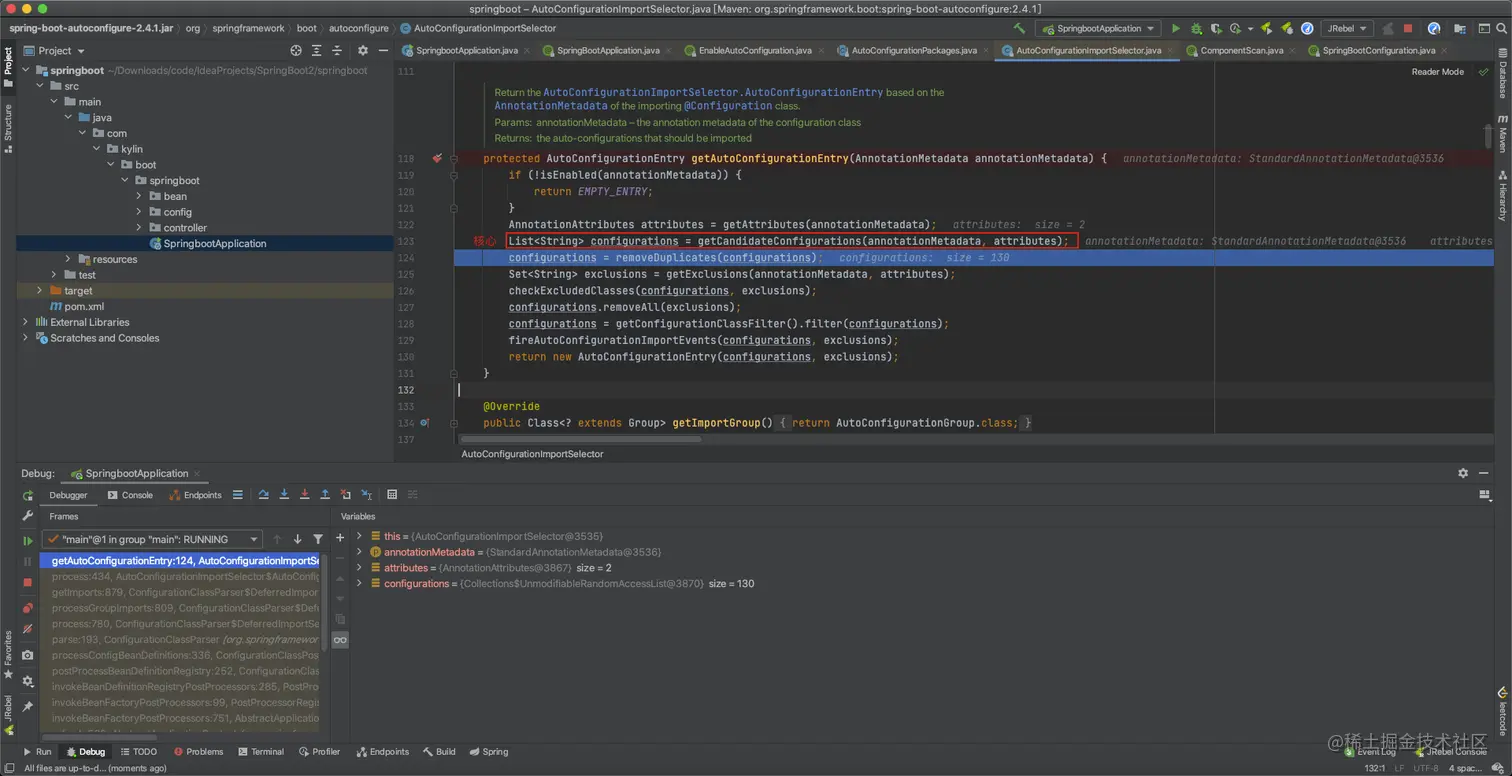Click Step Into in the debugger toolbar
This screenshot has width=1512, height=776.
(x=284, y=494)
